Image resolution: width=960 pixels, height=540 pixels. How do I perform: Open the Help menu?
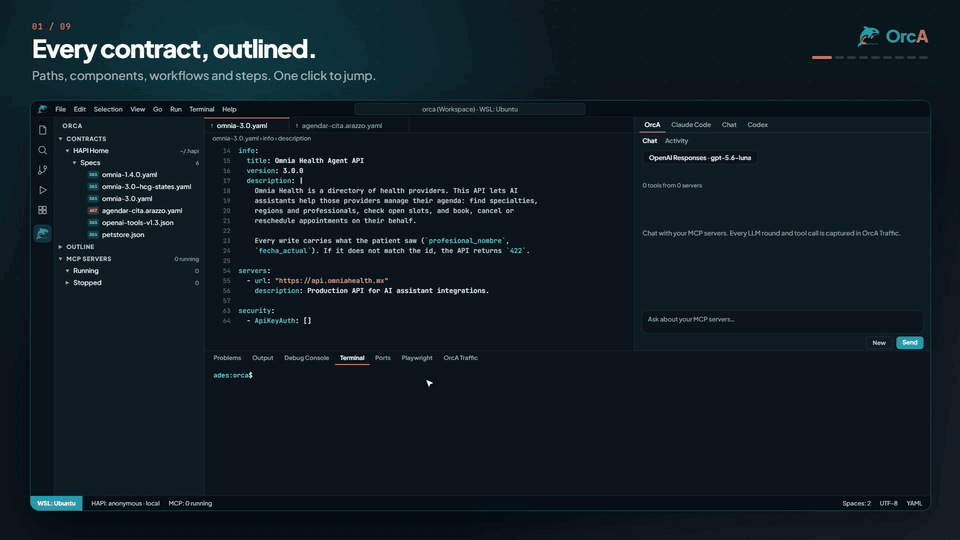[229, 109]
